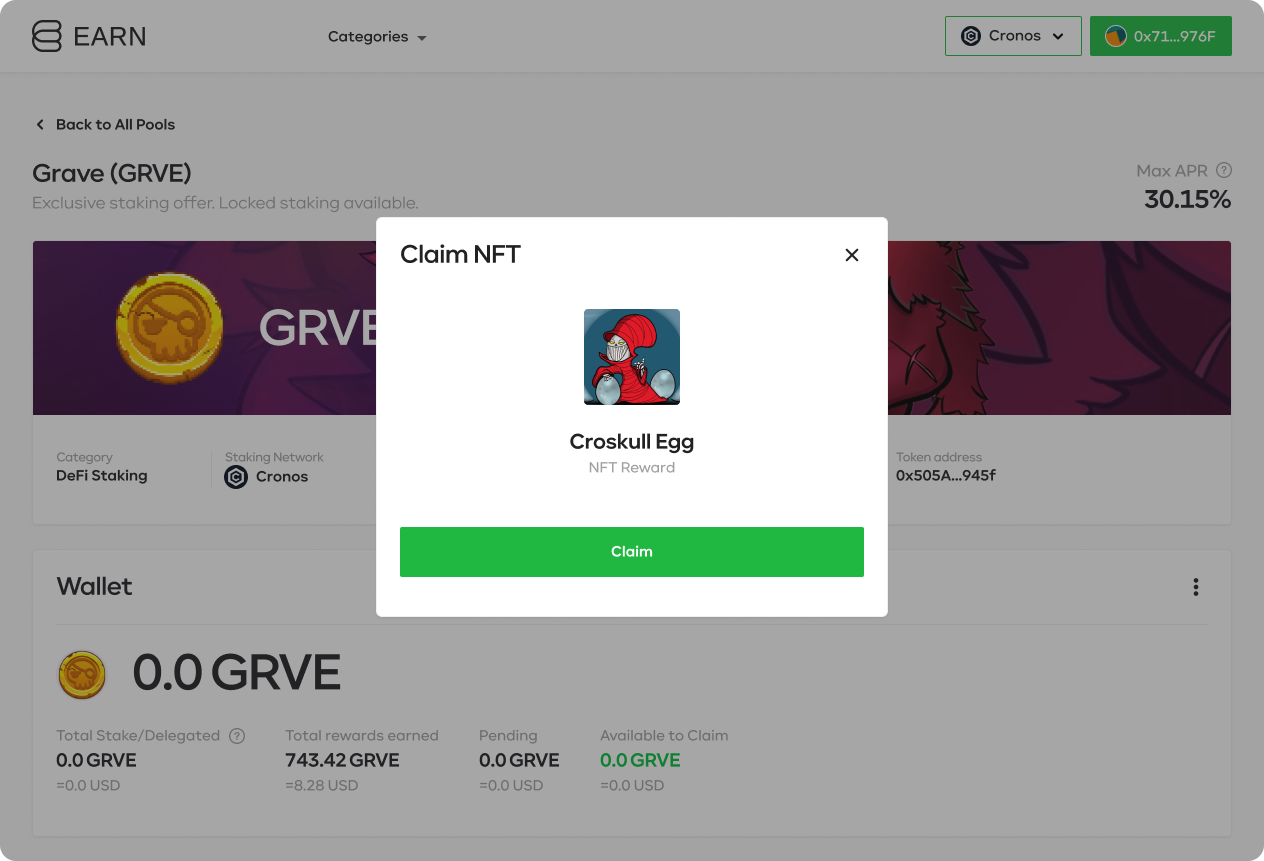The image size is (1264, 861).
Task: Click the Croskull Egg NFT image
Action: 632,357
